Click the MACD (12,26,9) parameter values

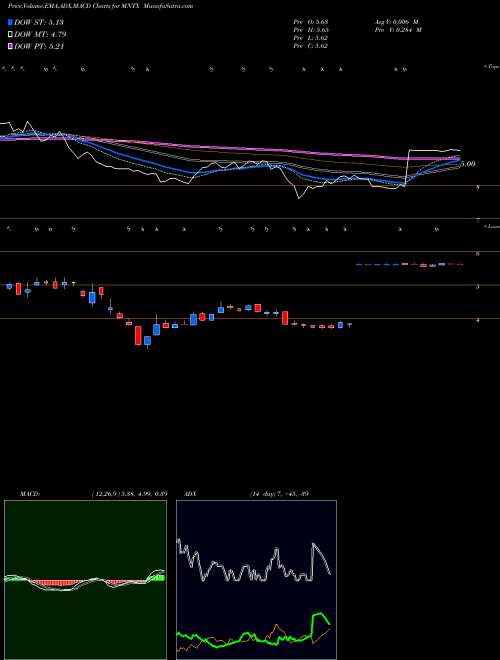pyautogui.click(x=130, y=494)
